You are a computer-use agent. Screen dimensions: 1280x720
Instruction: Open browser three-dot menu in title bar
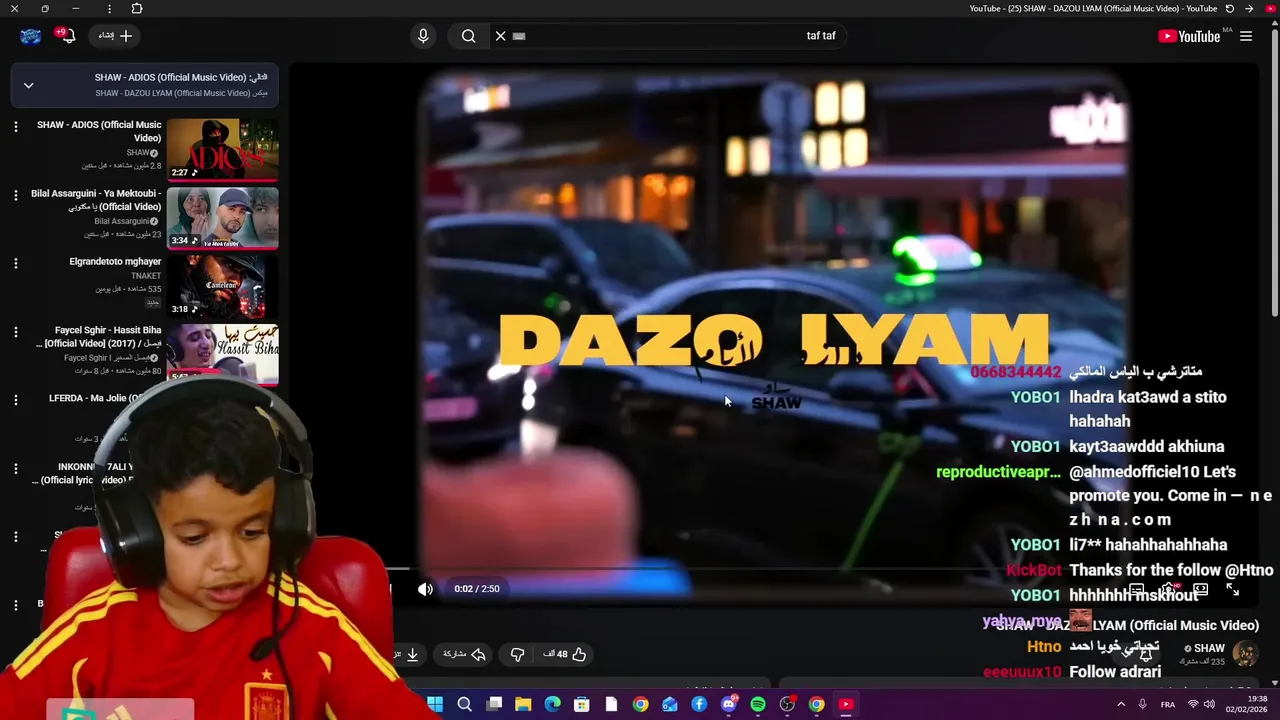pyautogui.click(x=109, y=8)
